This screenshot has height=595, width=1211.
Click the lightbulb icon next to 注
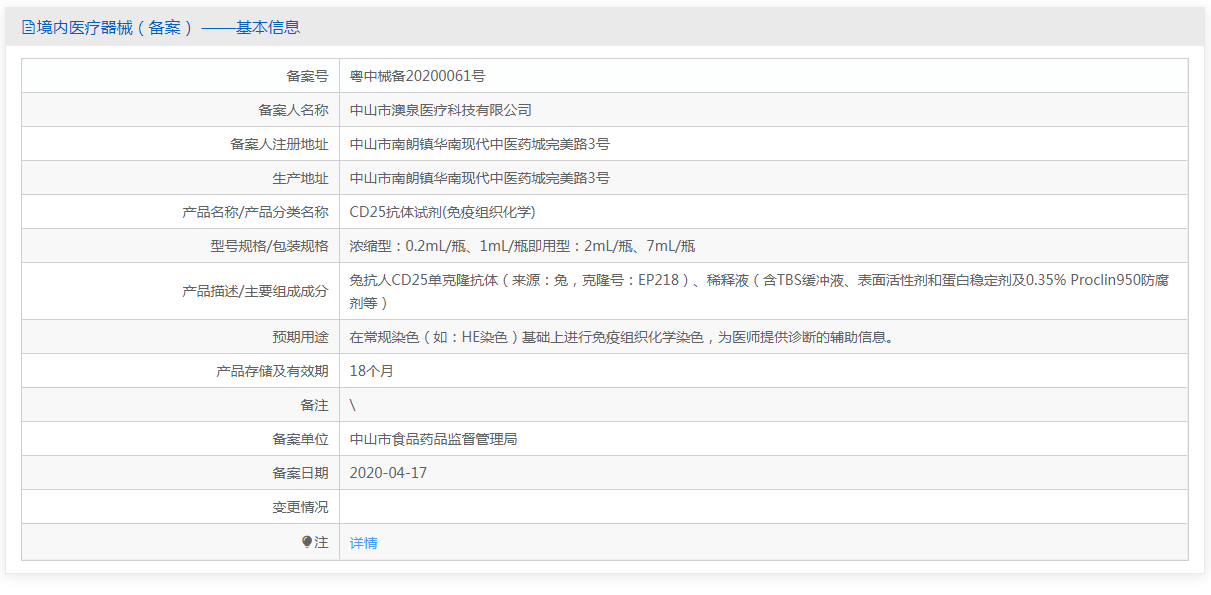[x=307, y=542]
